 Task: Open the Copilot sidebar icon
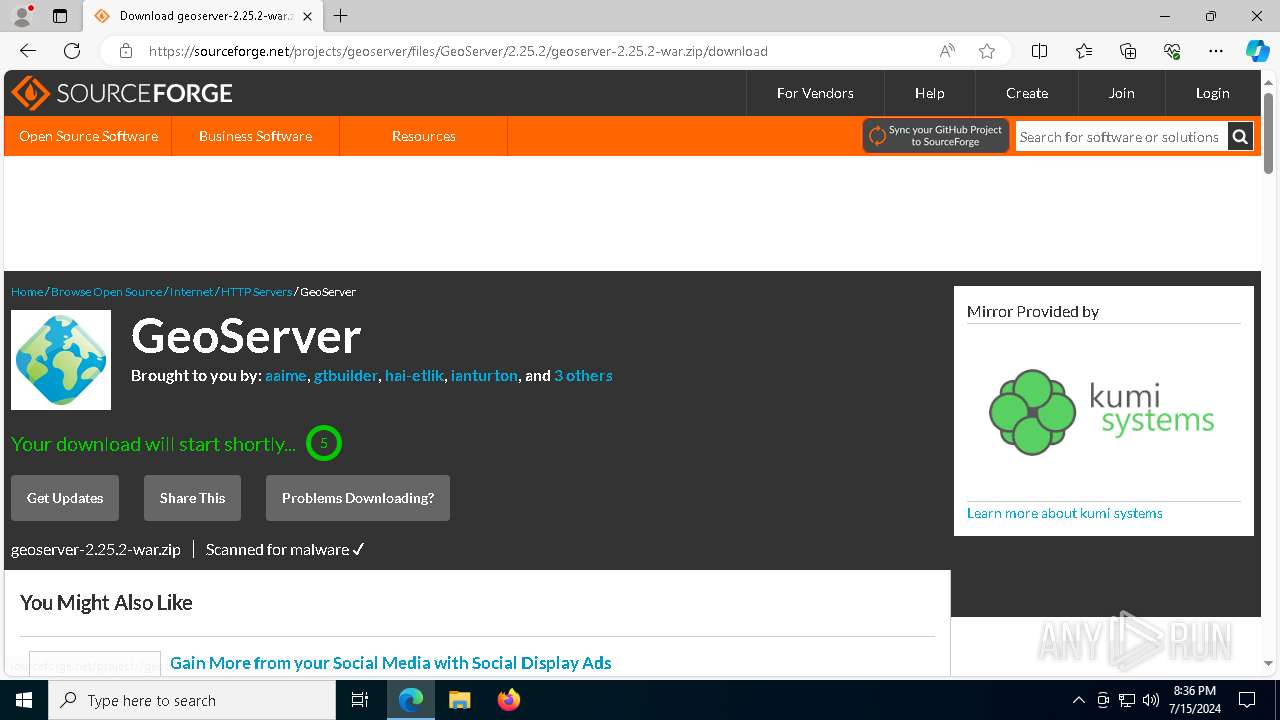pyautogui.click(x=1257, y=51)
